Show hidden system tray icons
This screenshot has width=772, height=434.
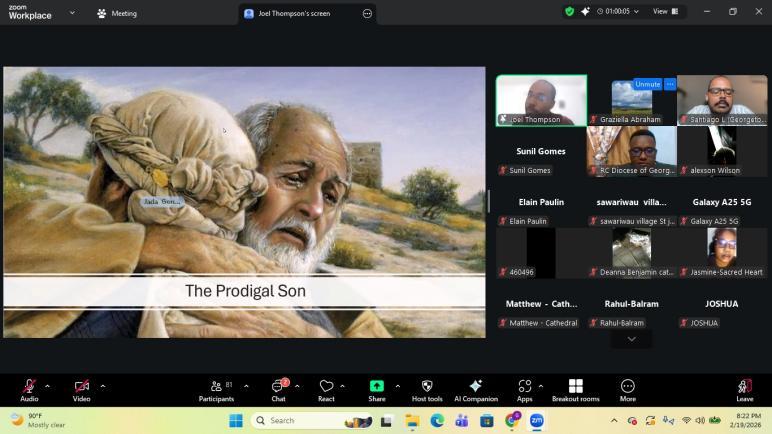pyautogui.click(x=614, y=421)
